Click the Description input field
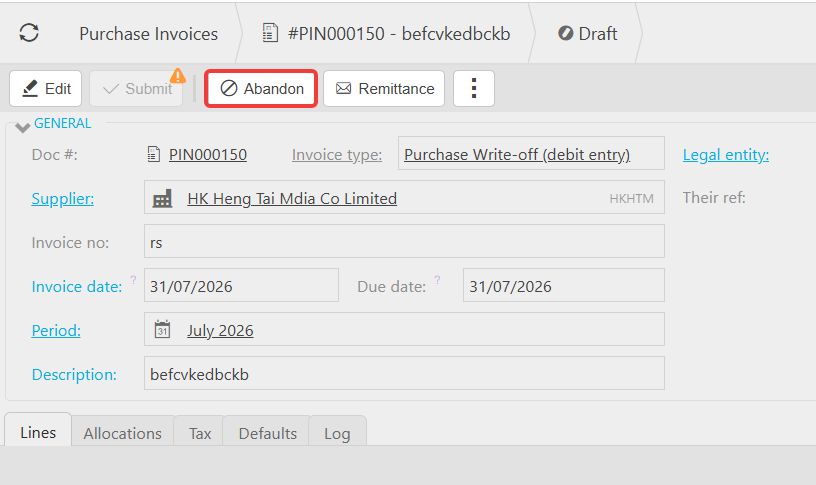 [x=404, y=373]
